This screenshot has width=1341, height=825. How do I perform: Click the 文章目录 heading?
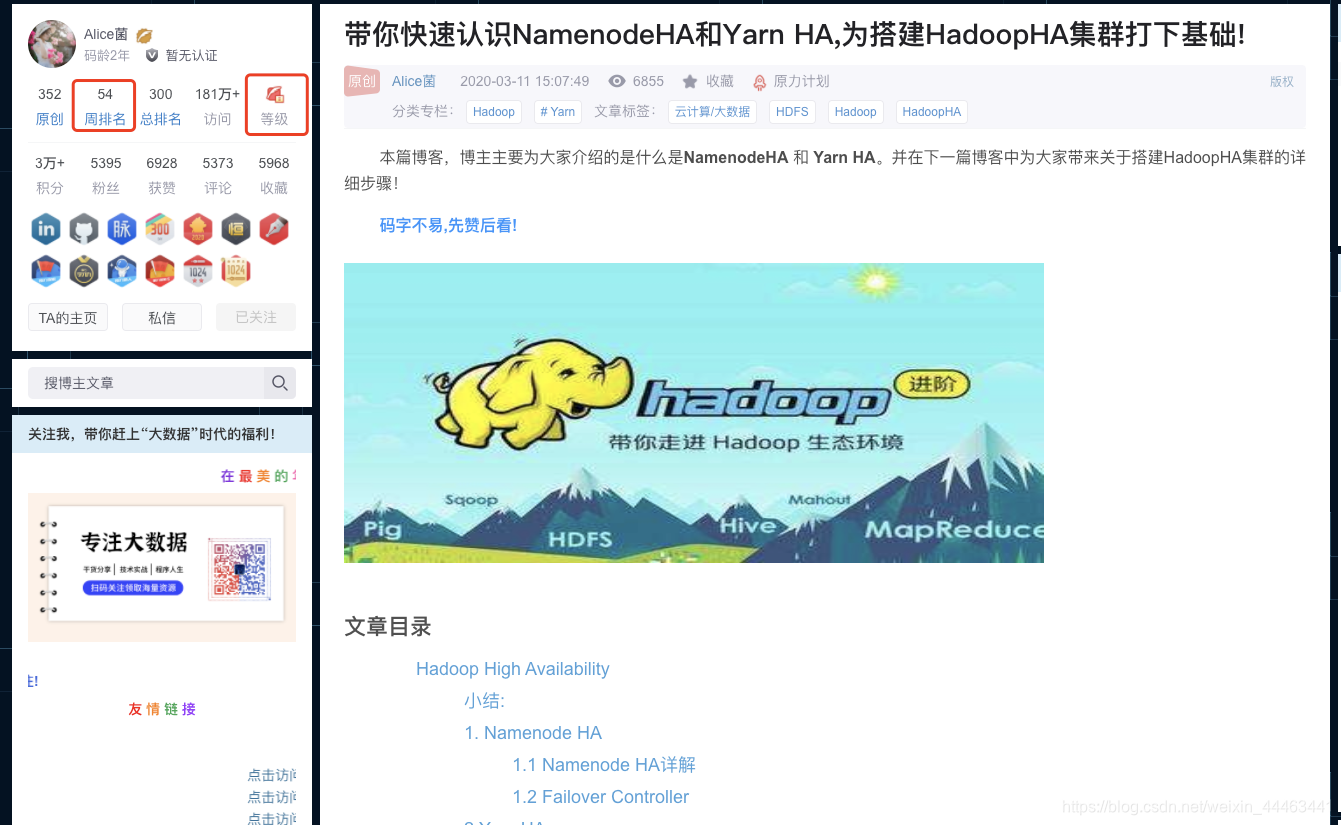tap(388, 627)
